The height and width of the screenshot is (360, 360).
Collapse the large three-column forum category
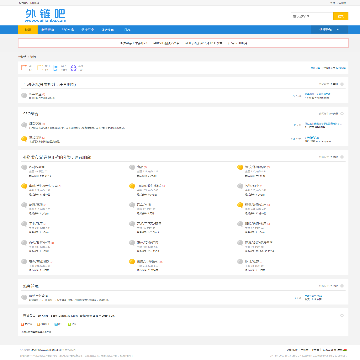point(342,157)
